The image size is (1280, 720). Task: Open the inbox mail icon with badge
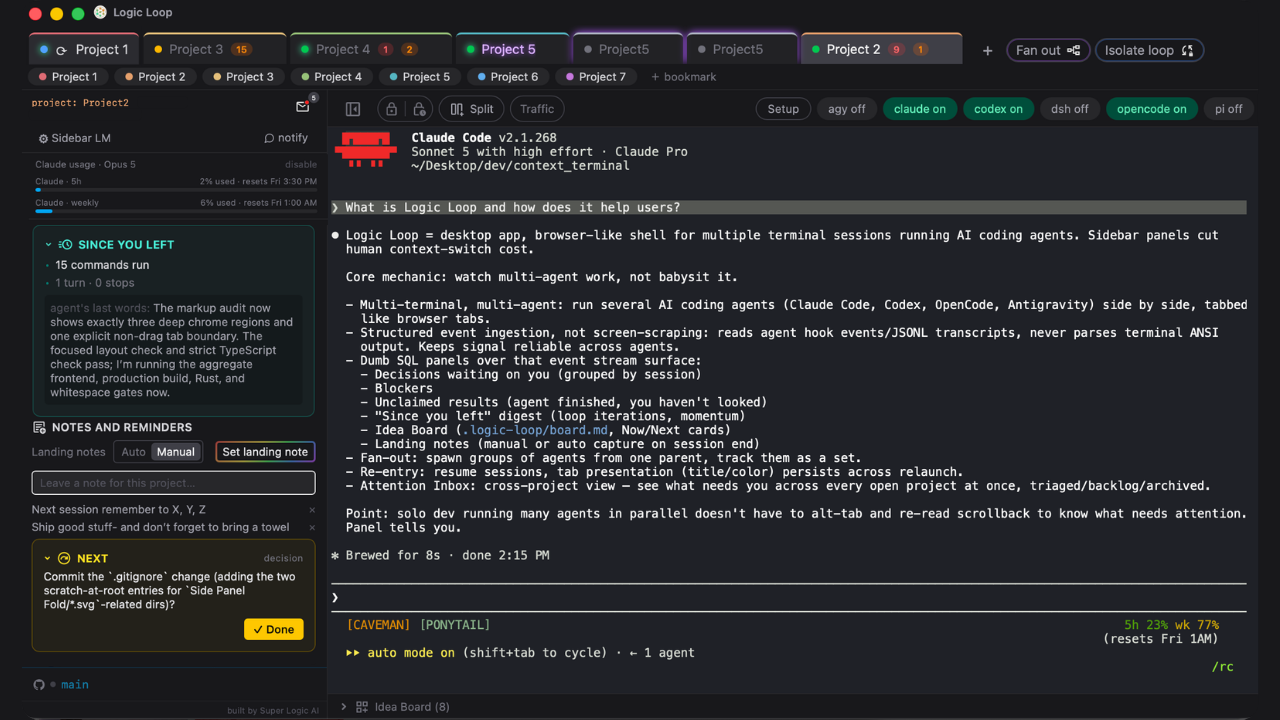pyautogui.click(x=303, y=107)
